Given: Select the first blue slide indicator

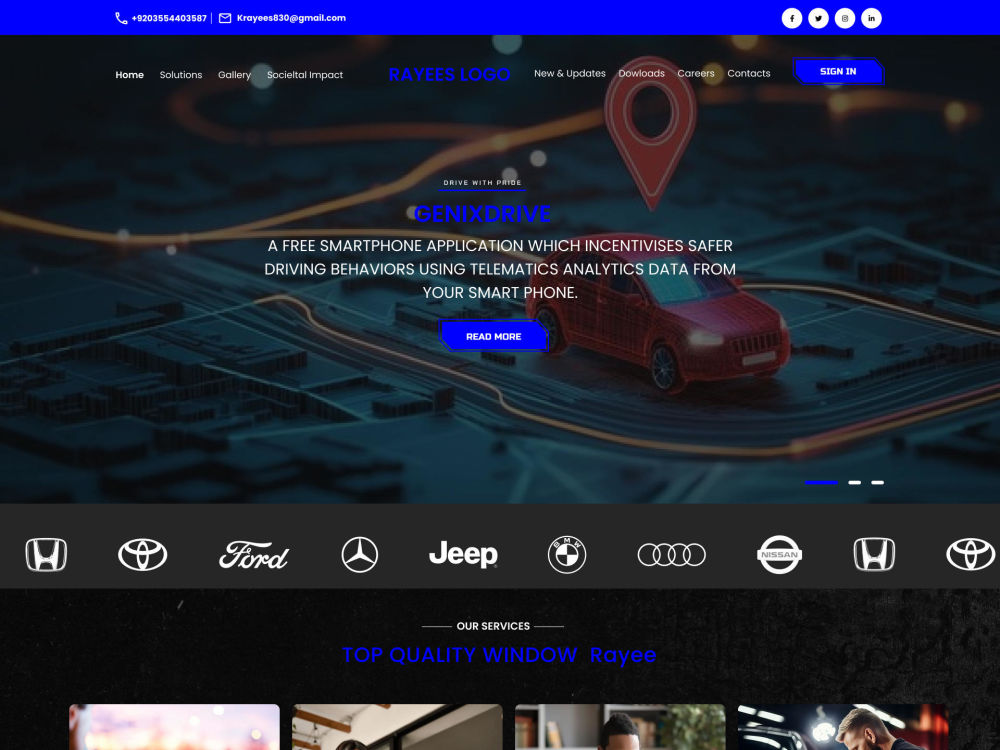Looking at the screenshot, I should (821, 483).
